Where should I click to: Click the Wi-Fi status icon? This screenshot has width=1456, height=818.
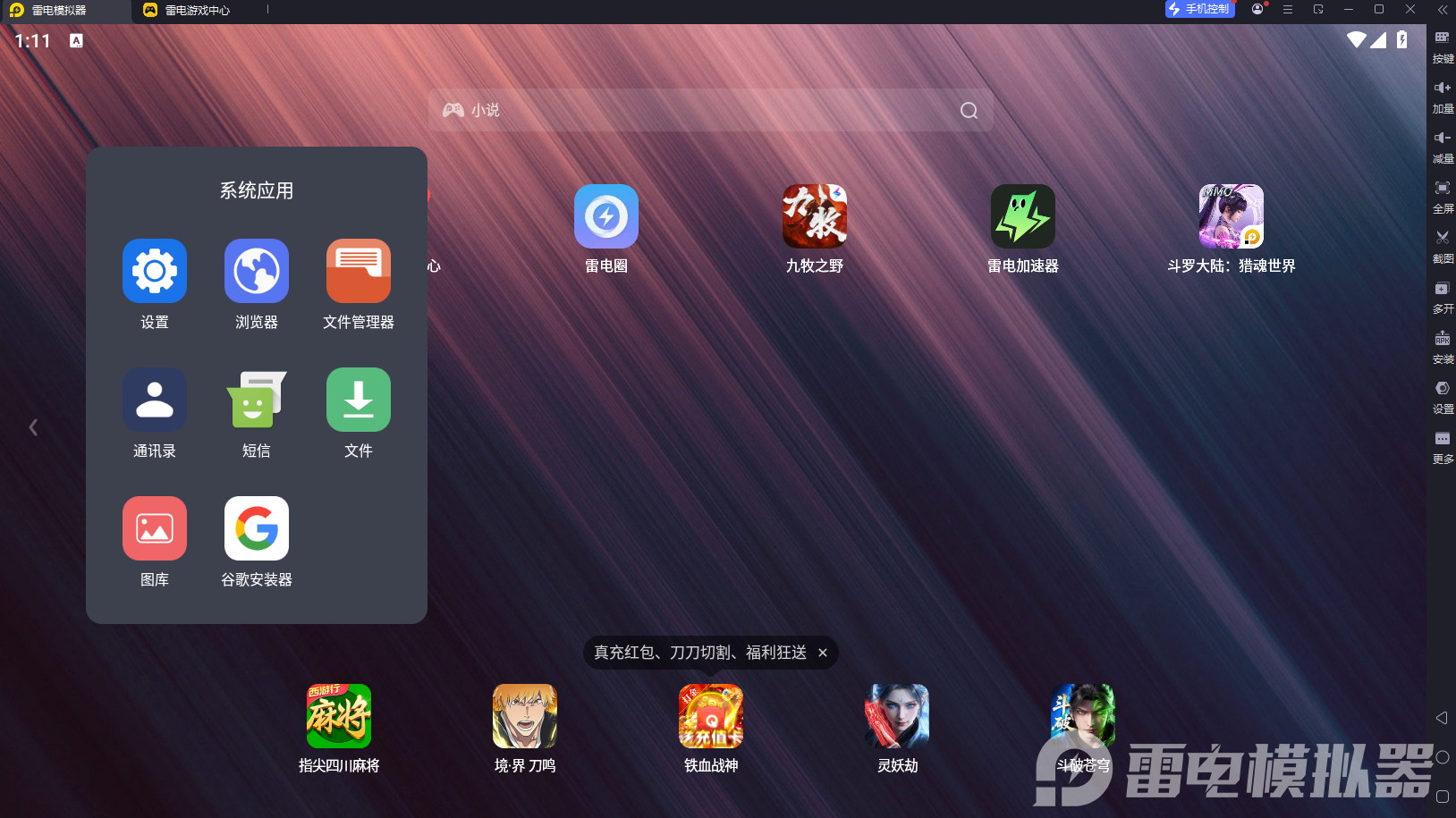1356,39
